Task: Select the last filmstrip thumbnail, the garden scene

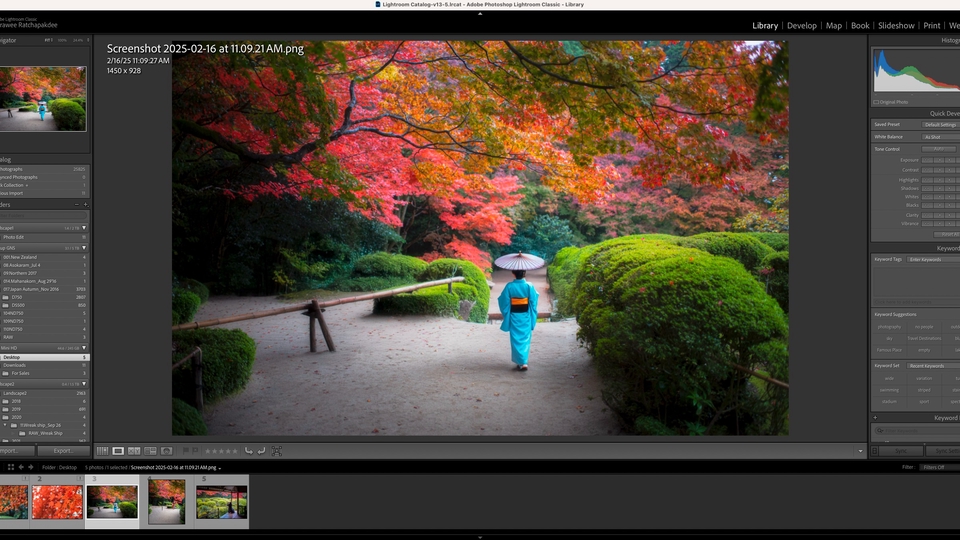Action: (222, 502)
